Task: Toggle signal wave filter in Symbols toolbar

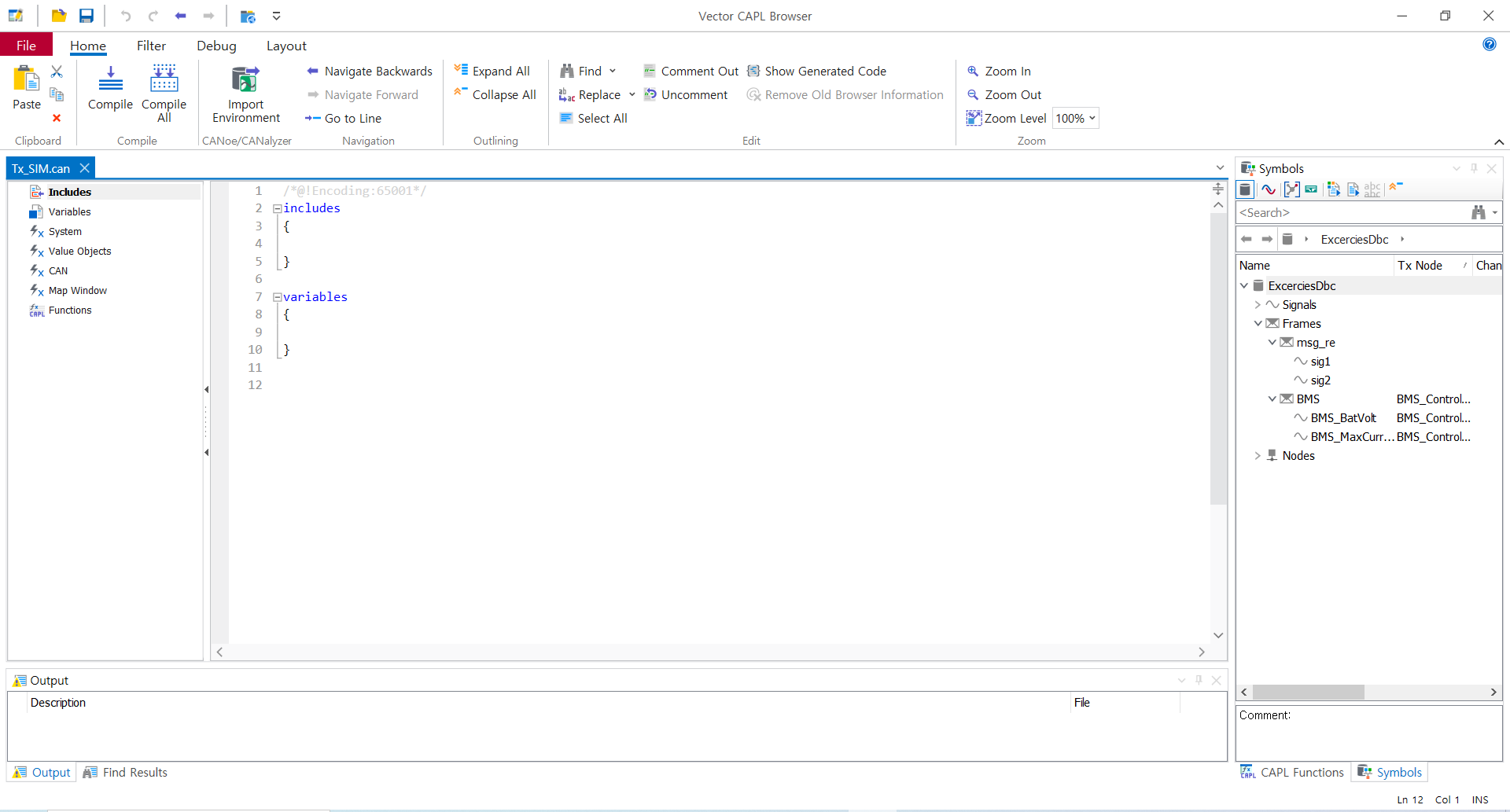Action: click(1269, 189)
